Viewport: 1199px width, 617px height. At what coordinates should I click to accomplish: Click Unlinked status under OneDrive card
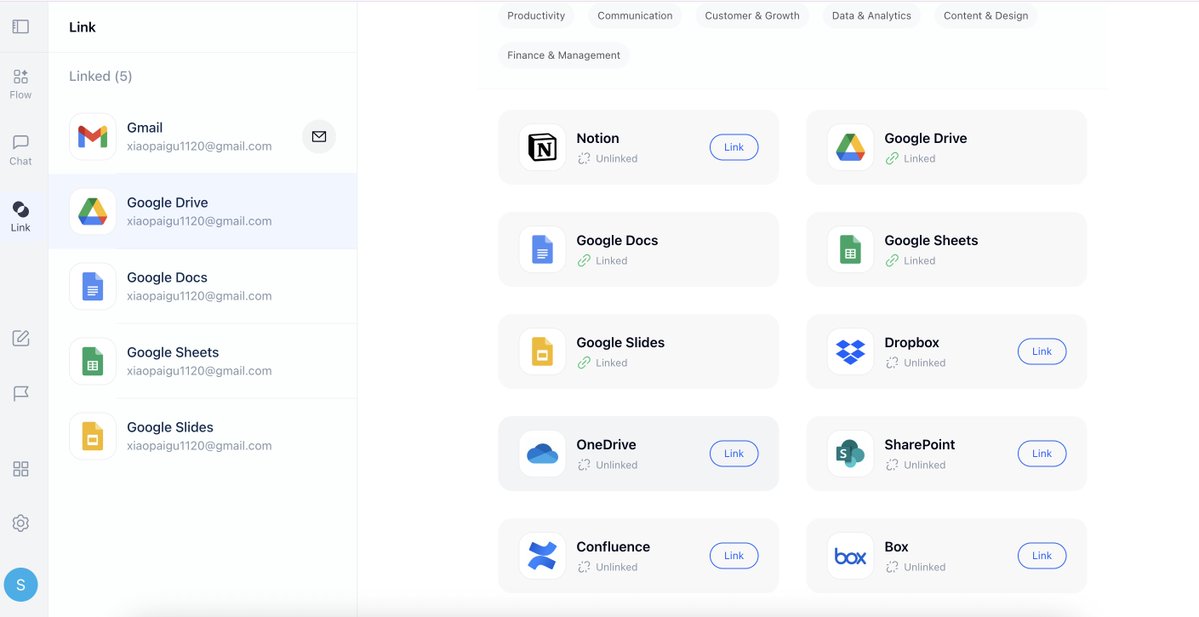tap(607, 465)
